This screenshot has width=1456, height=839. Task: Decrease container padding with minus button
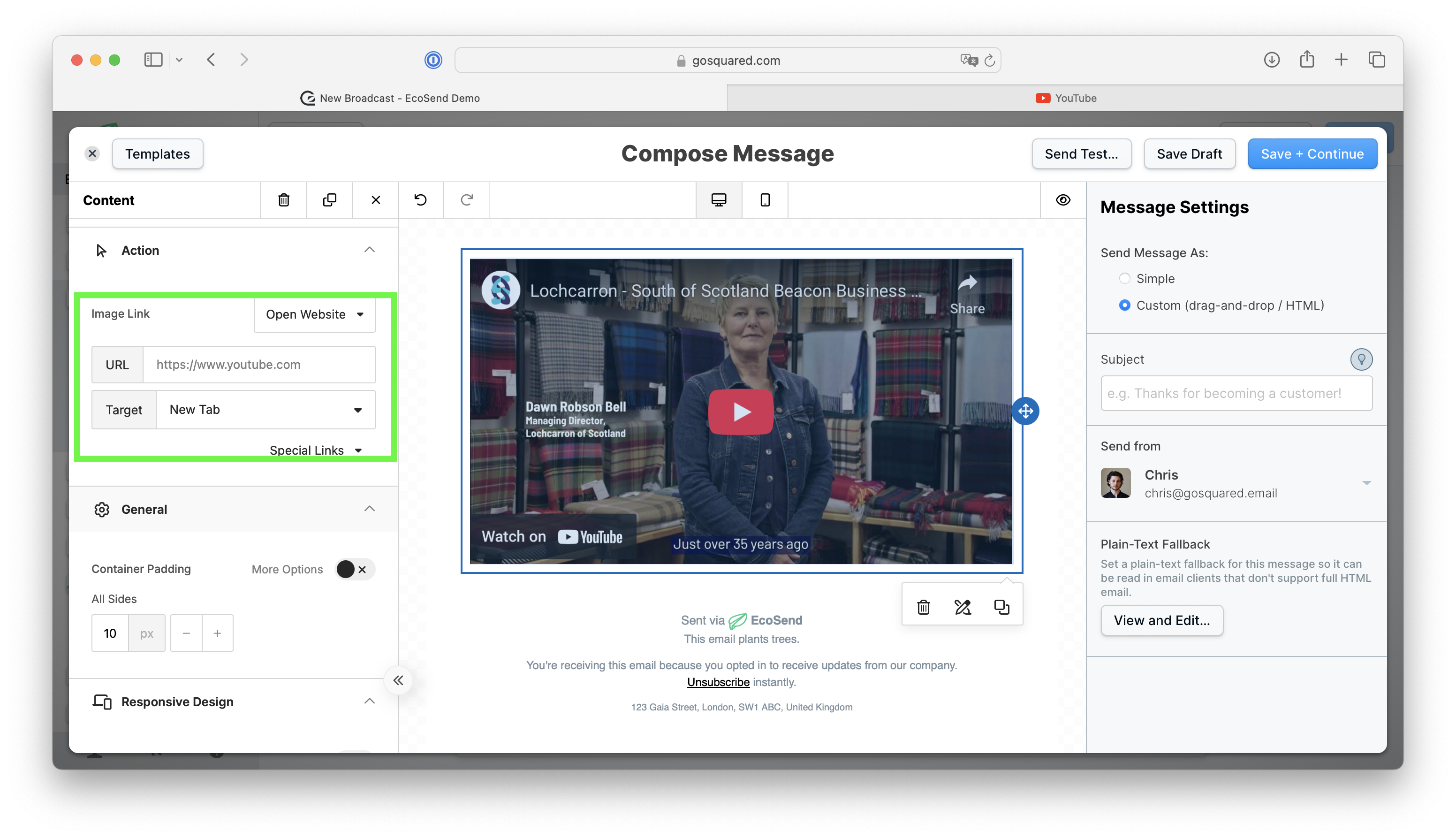[x=186, y=633]
